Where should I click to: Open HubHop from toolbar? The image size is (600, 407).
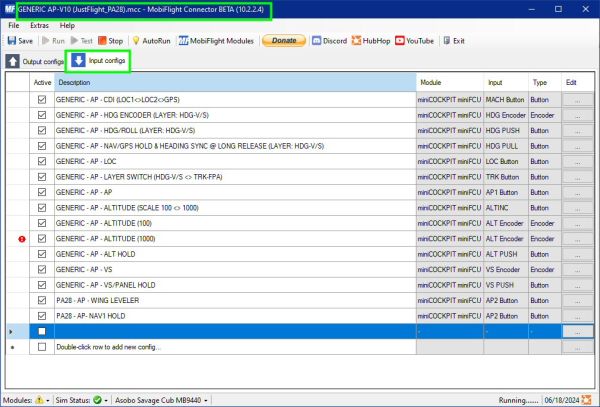[x=371, y=41]
